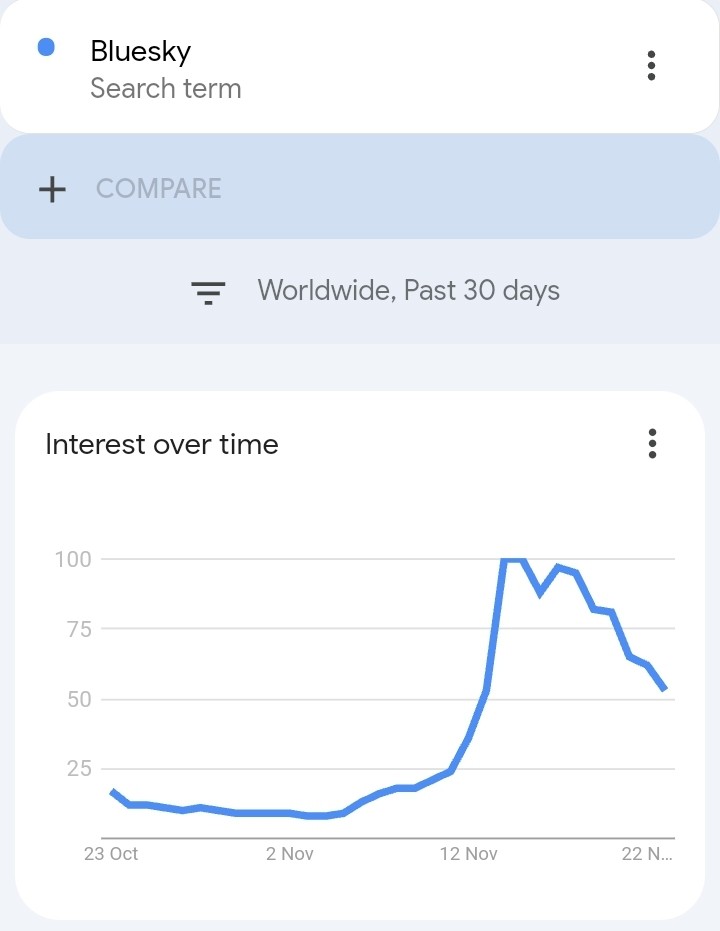Click the 23 Oct date label

(x=111, y=854)
